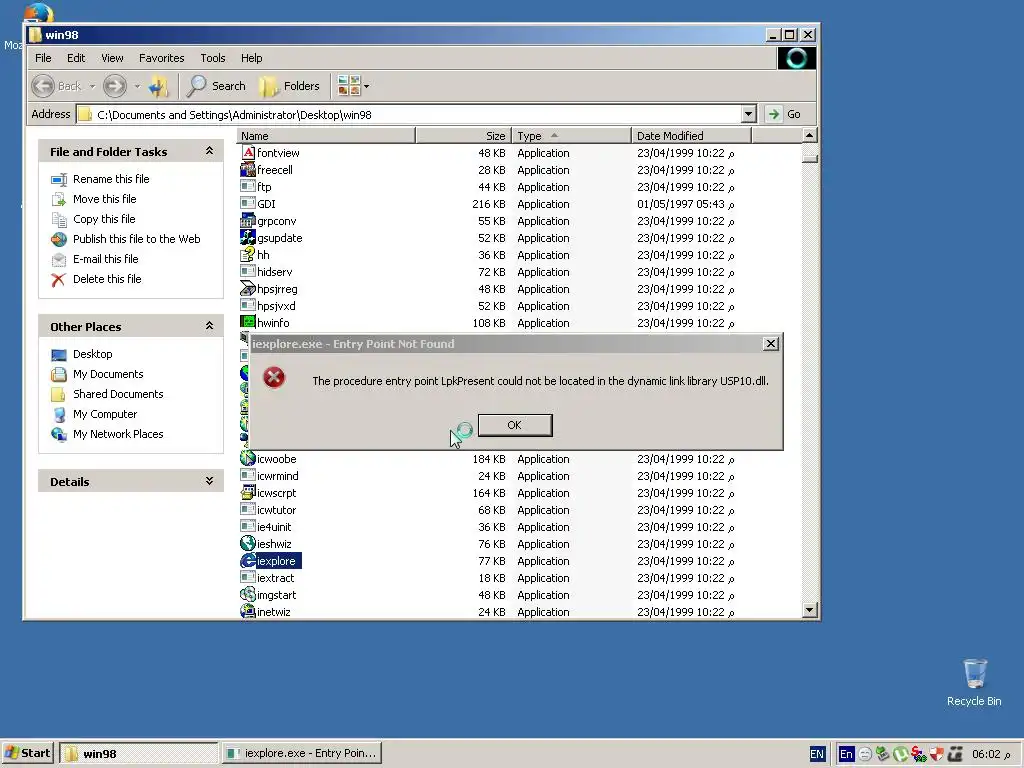This screenshot has height=768, width=1024.
Task: Select the icwscrpt file icon
Action: [x=248, y=493]
